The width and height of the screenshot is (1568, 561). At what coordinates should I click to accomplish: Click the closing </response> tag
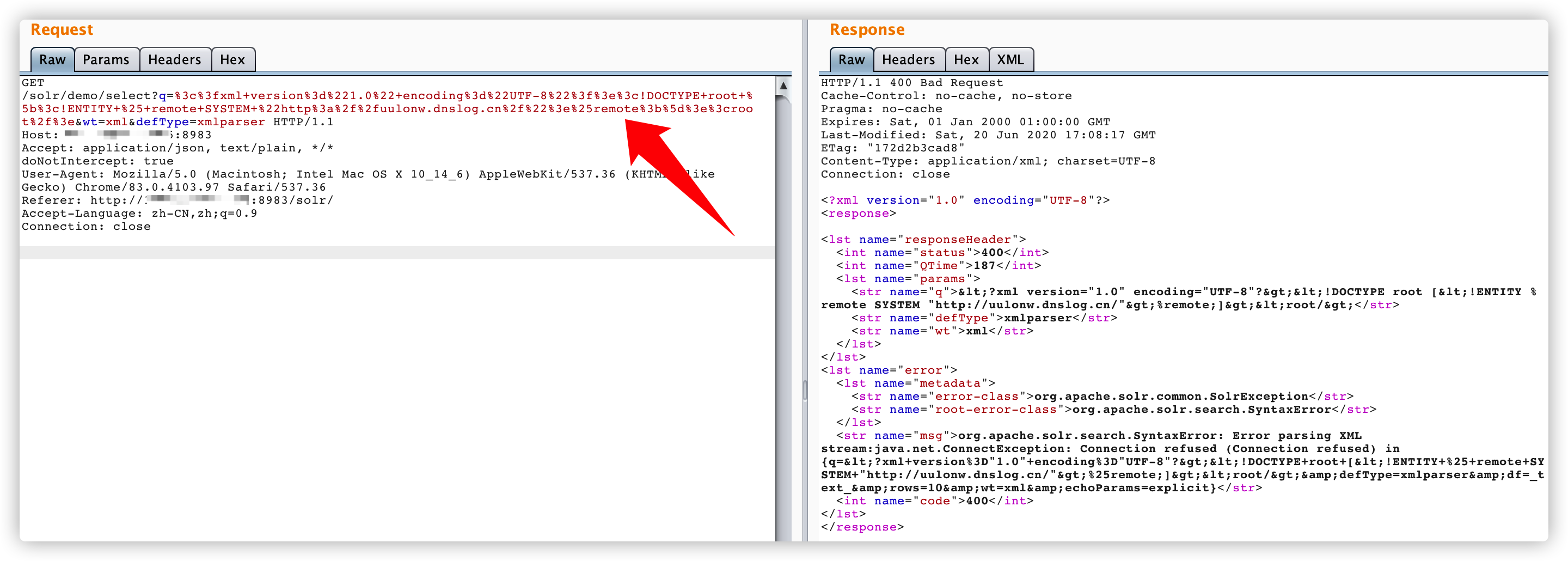[x=862, y=527]
